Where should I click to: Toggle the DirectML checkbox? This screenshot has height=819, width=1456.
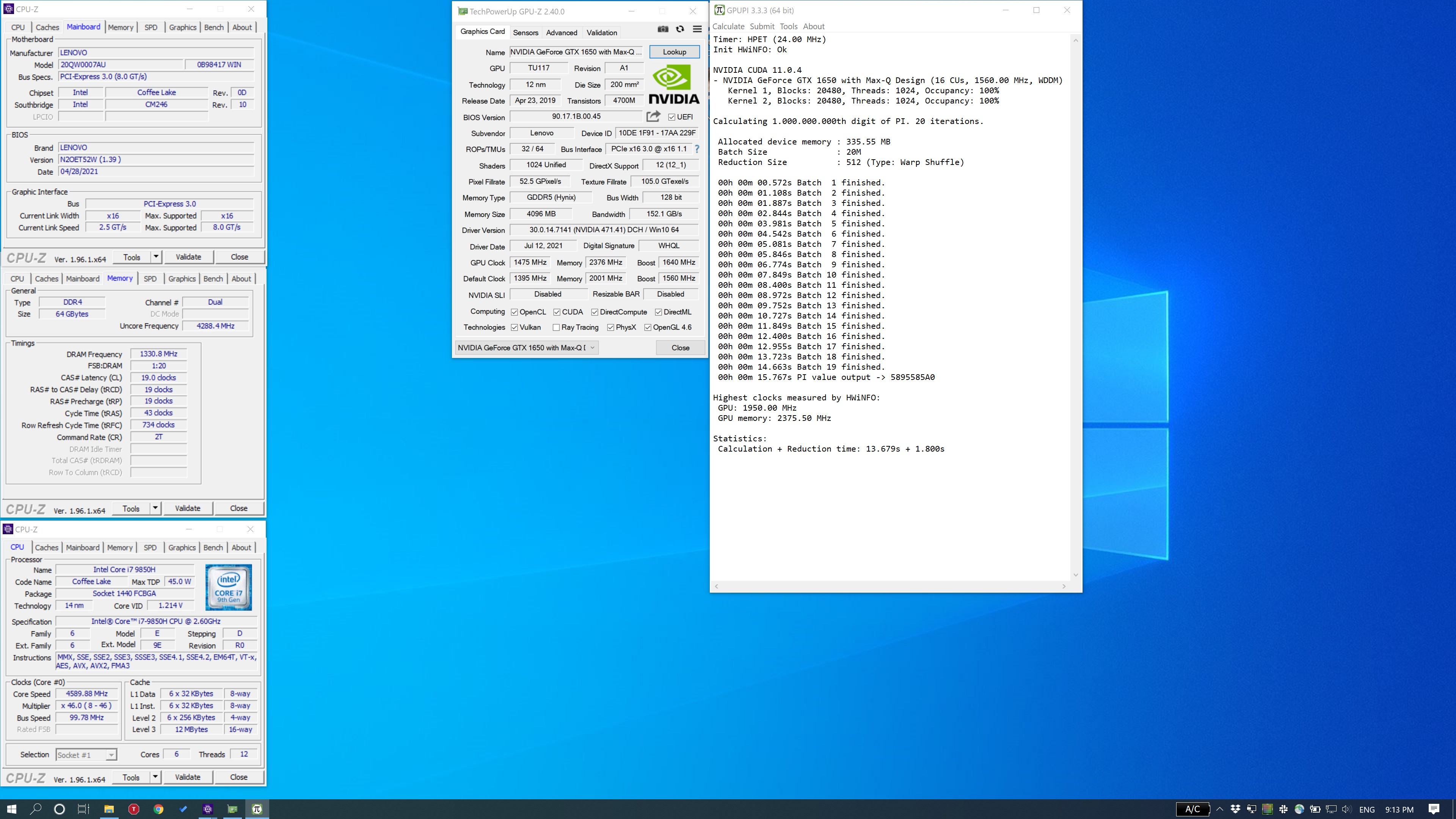tap(659, 312)
